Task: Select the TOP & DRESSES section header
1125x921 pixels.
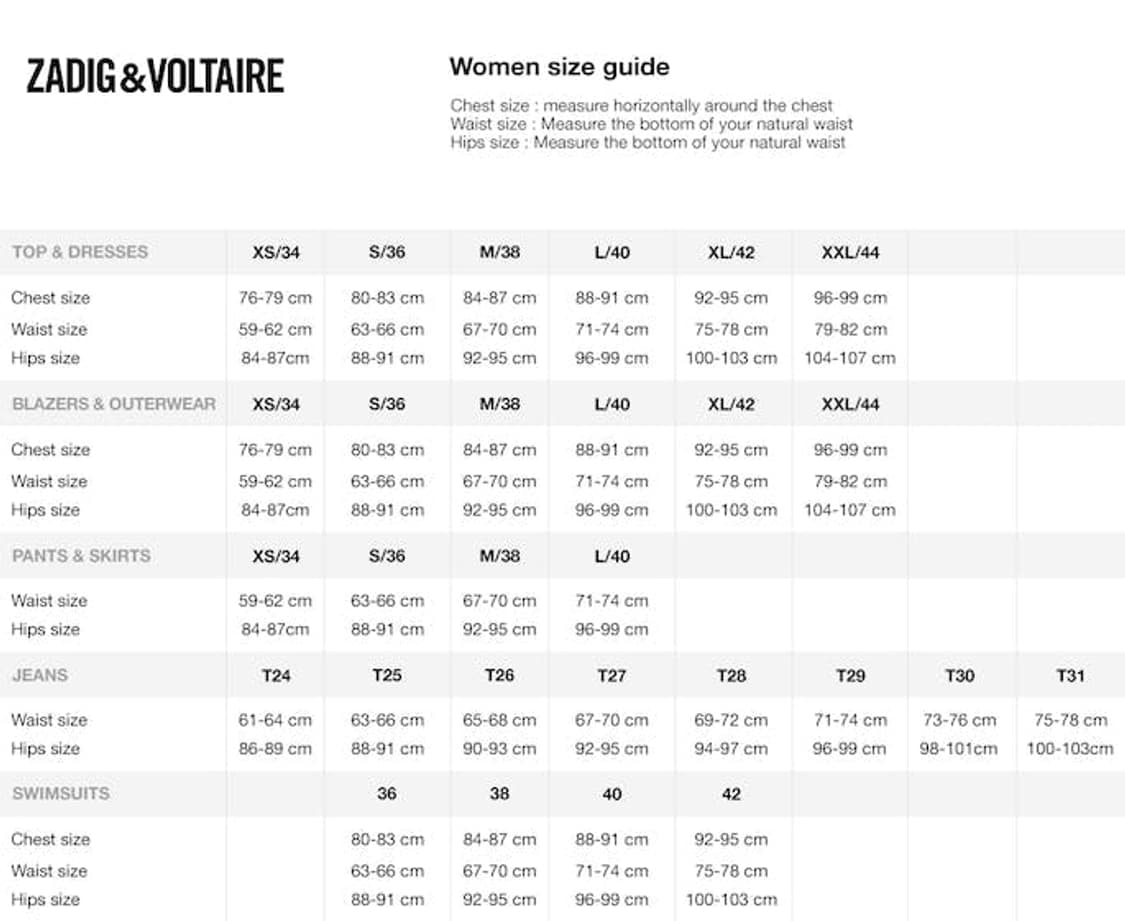Action: [80, 252]
